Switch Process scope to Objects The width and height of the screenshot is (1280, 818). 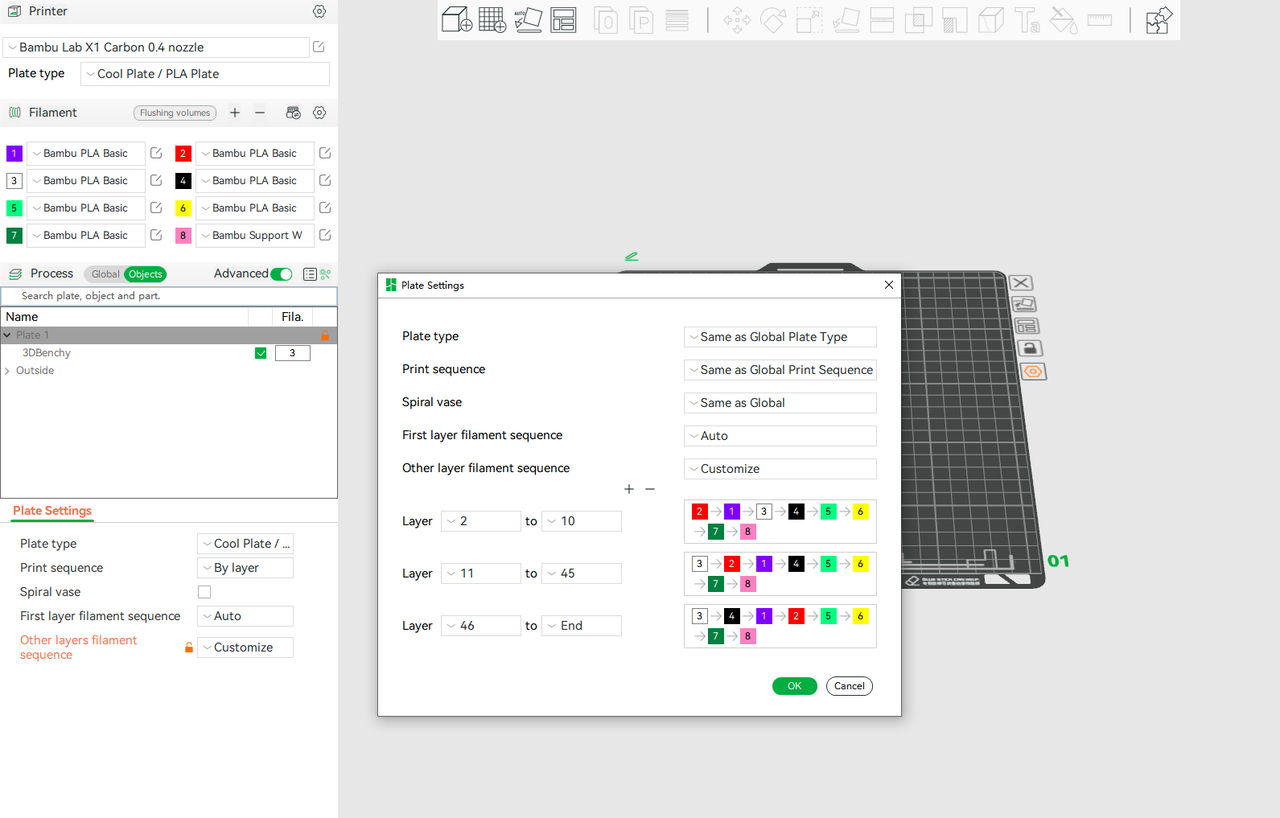[145, 274]
